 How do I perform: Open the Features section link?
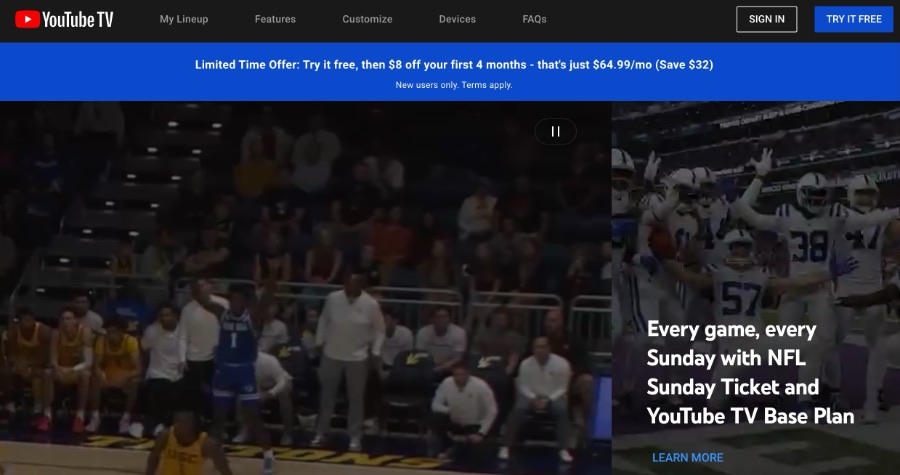tap(275, 19)
